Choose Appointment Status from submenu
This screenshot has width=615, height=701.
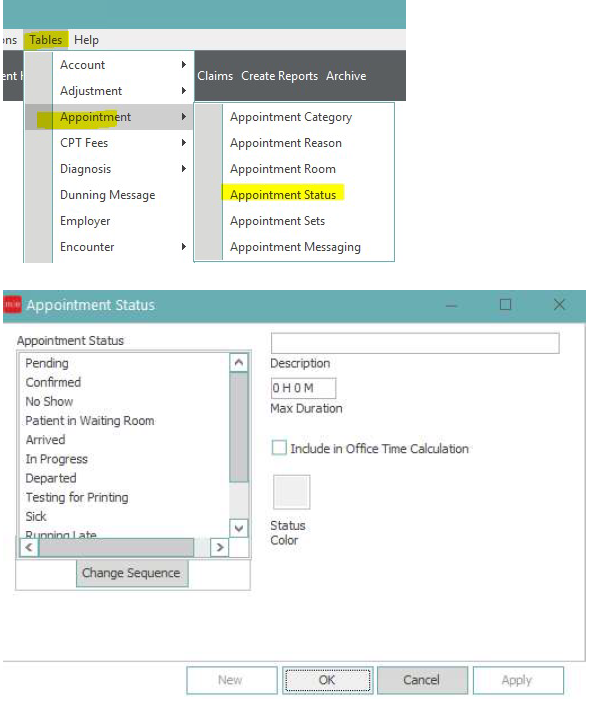(283, 195)
